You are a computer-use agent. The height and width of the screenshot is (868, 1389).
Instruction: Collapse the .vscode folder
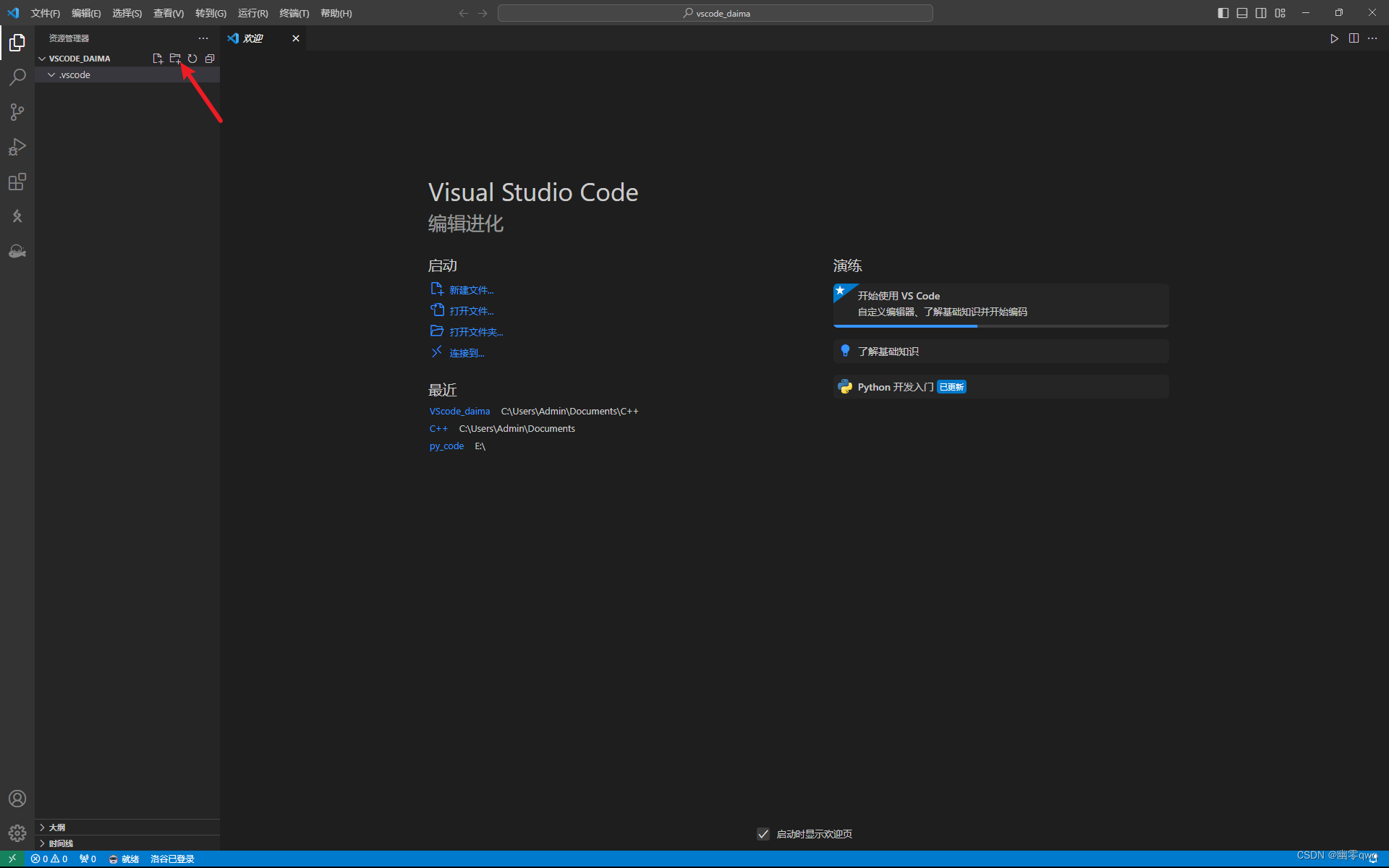[51, 75]
